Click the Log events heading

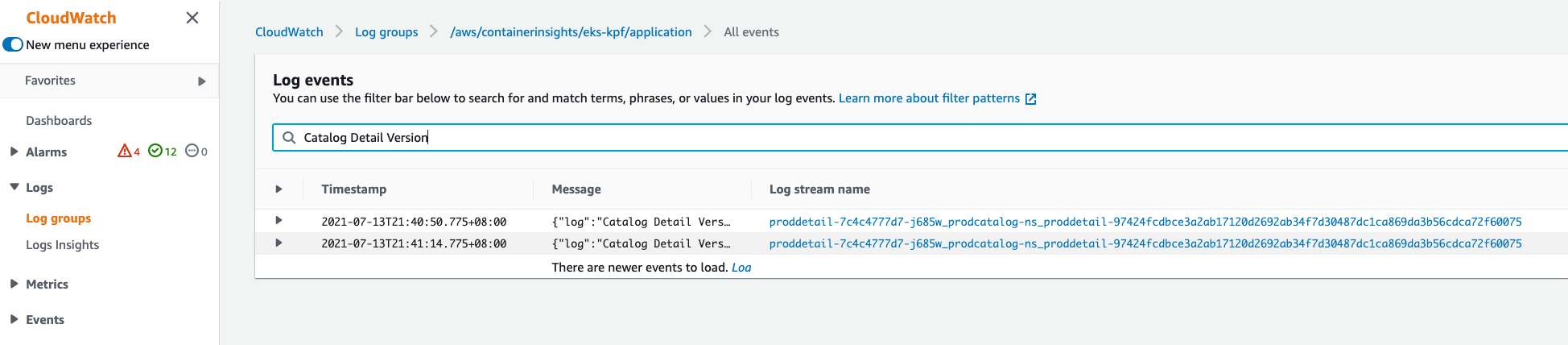point(313,80)
